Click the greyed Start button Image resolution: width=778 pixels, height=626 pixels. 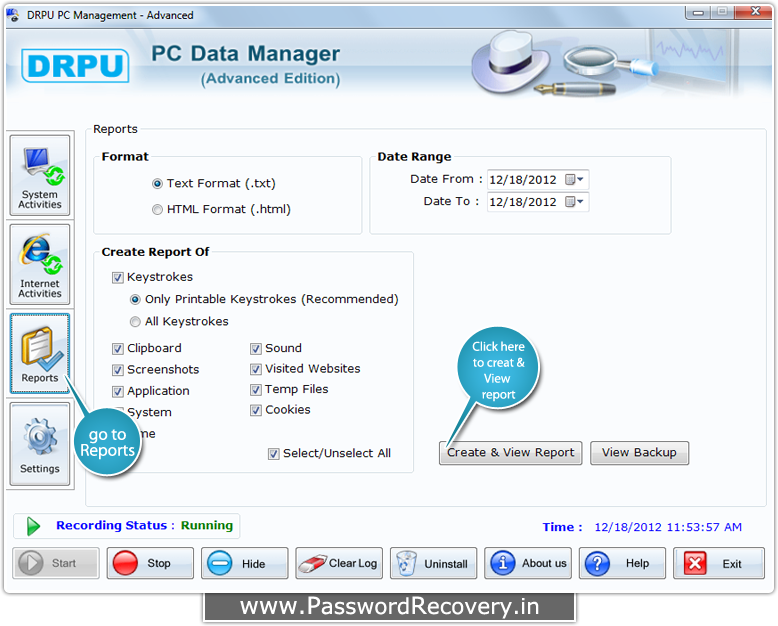56,563
